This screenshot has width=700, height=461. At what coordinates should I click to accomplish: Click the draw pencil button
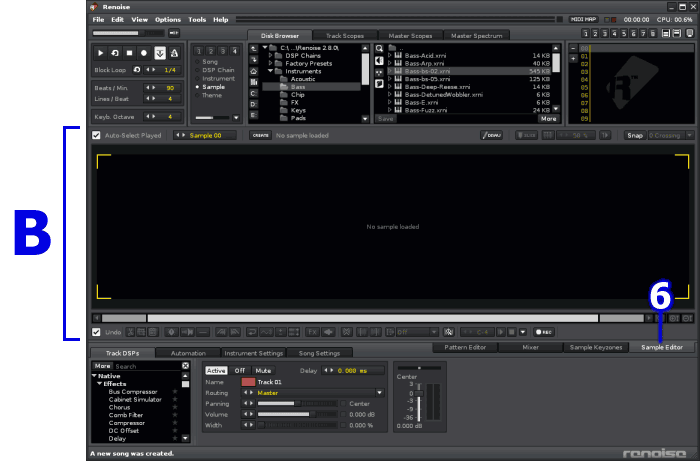(492, 135)
